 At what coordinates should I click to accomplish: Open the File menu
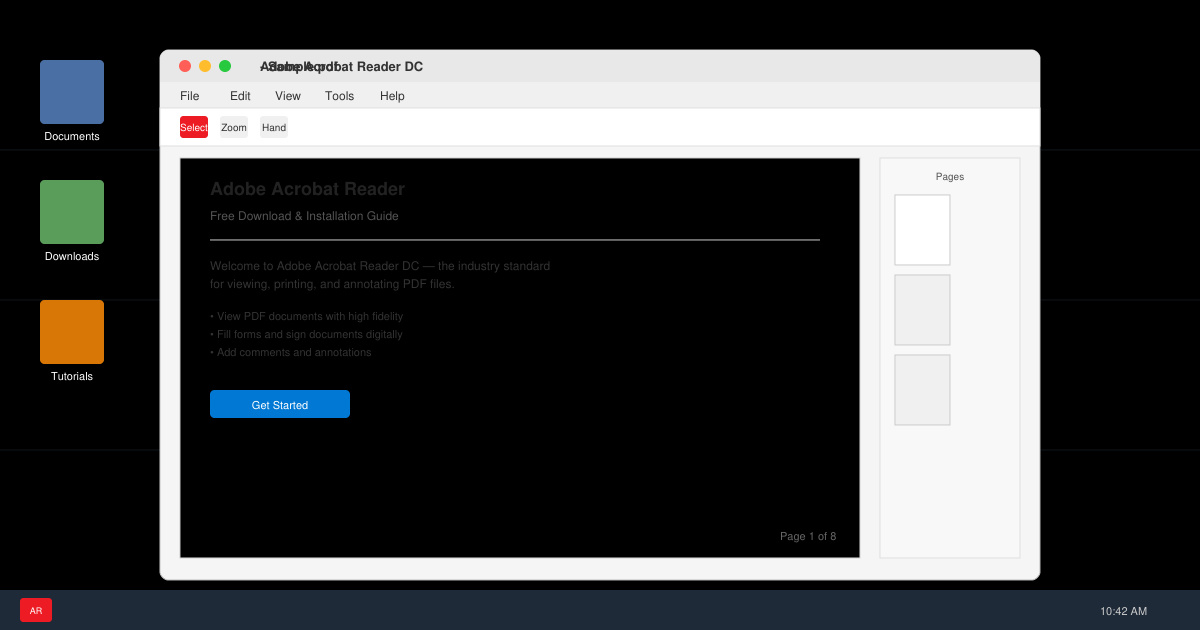point(190,96)
